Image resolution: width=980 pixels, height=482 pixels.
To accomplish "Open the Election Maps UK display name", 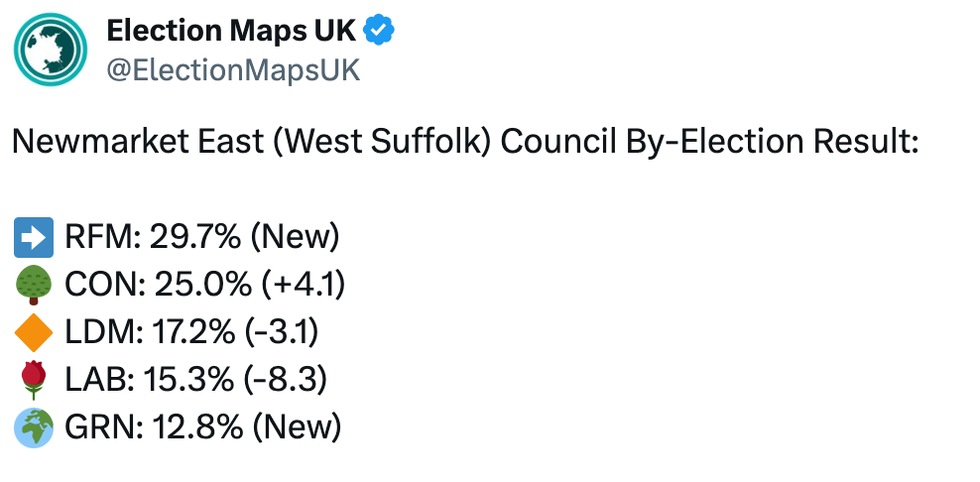I will (x=231, y=30).
